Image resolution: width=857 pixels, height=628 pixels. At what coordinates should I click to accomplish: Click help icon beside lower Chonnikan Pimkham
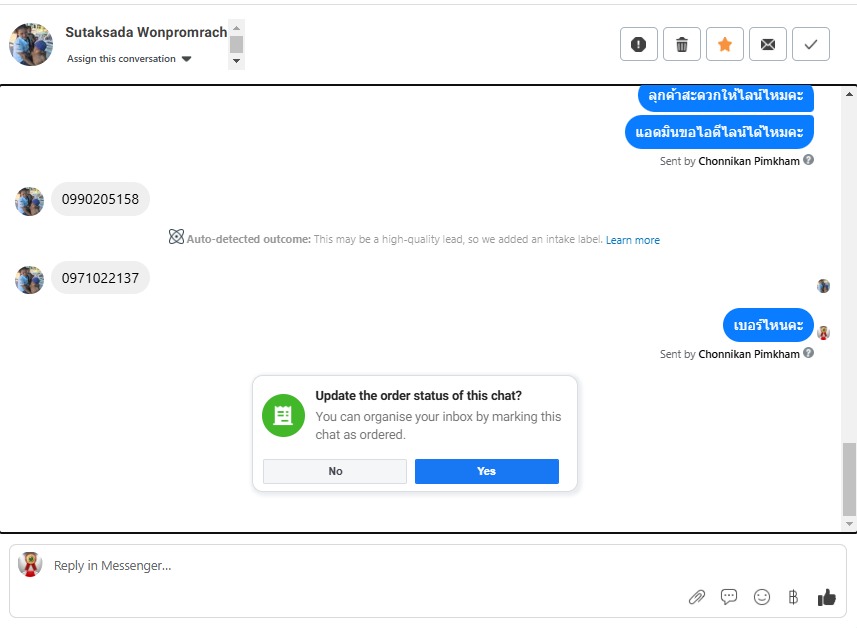(x=808, y=353)
